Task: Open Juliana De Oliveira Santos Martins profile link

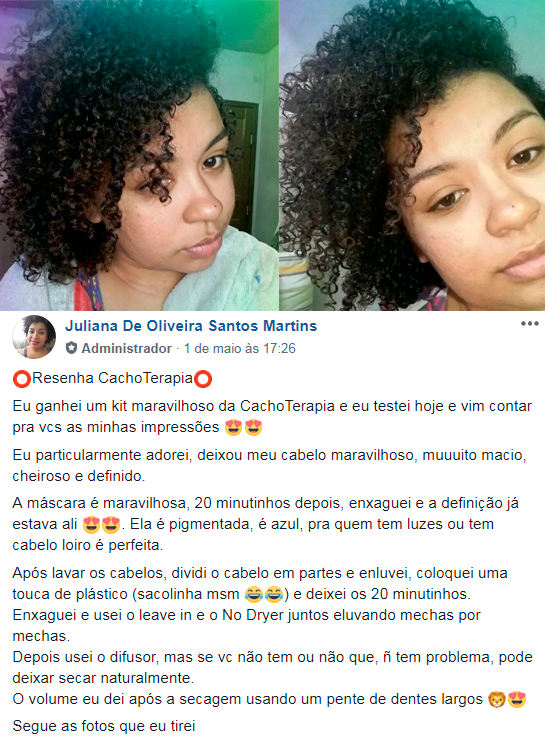Action: tap(191, 326)
